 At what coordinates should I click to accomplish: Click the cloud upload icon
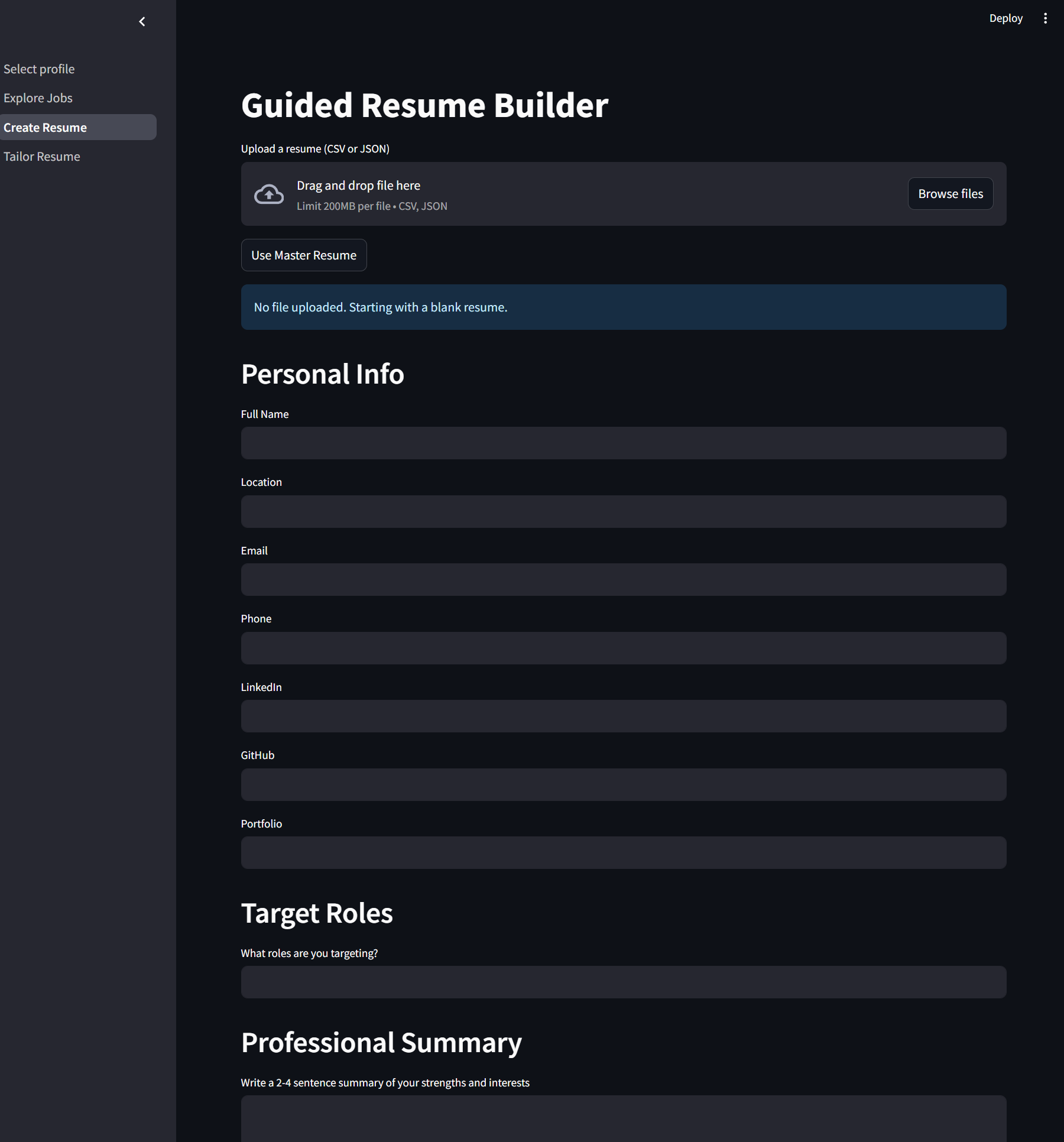click(x=269, y=194)
